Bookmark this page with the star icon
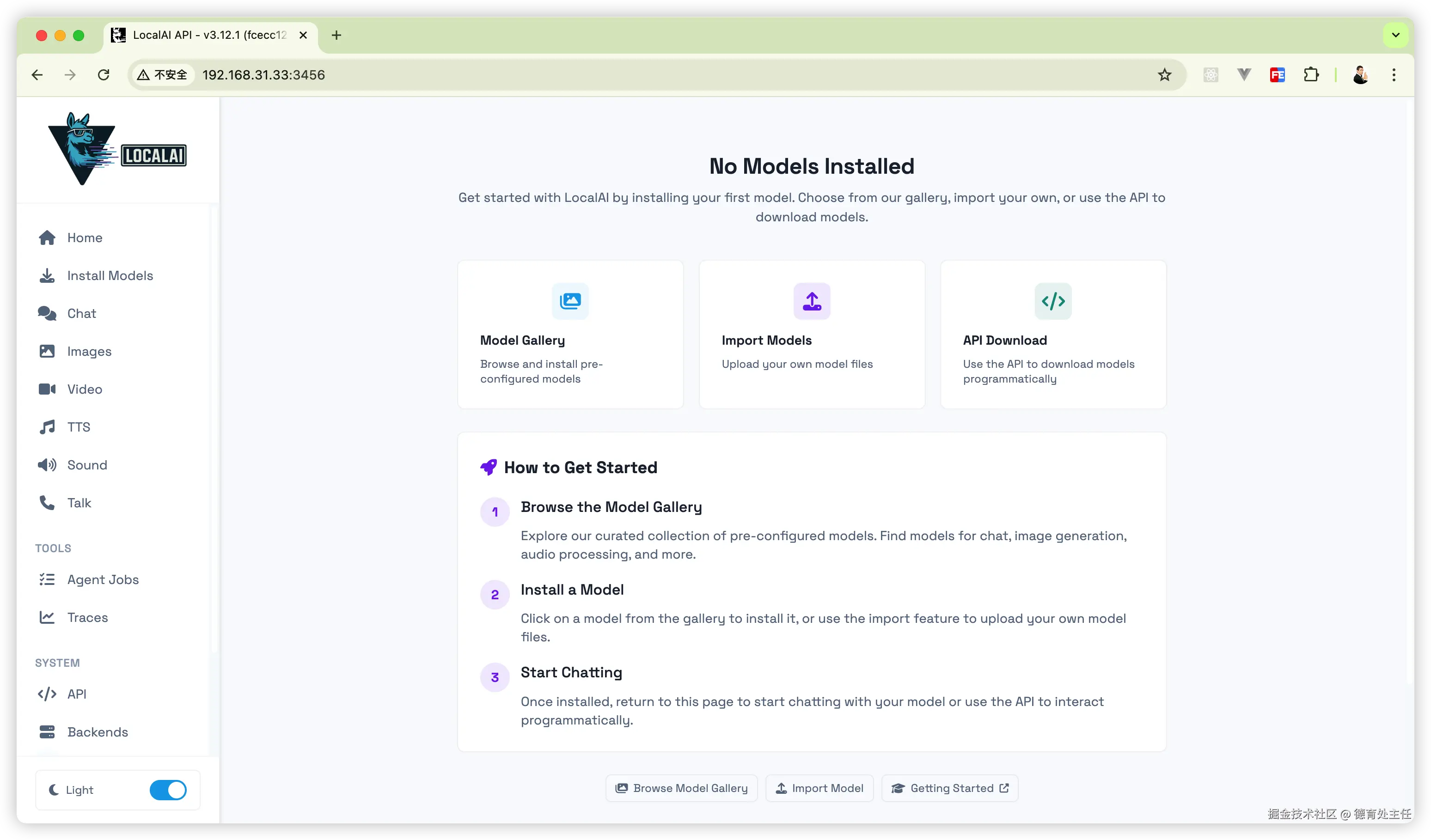This screenshot has width=1431, height=840. (1164, 75)
